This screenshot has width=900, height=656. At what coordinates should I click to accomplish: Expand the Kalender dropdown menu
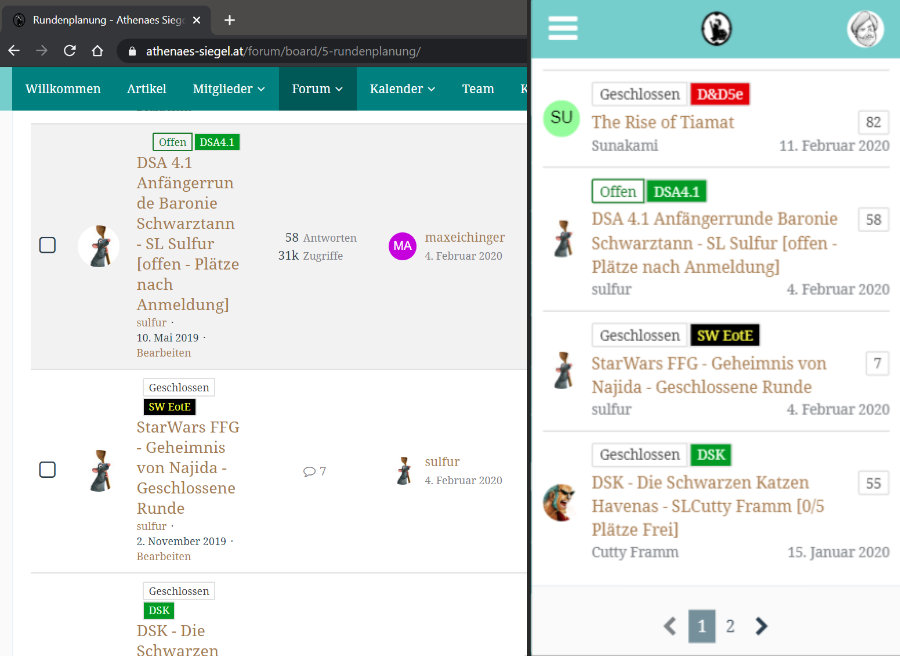(x=402, y=89)
